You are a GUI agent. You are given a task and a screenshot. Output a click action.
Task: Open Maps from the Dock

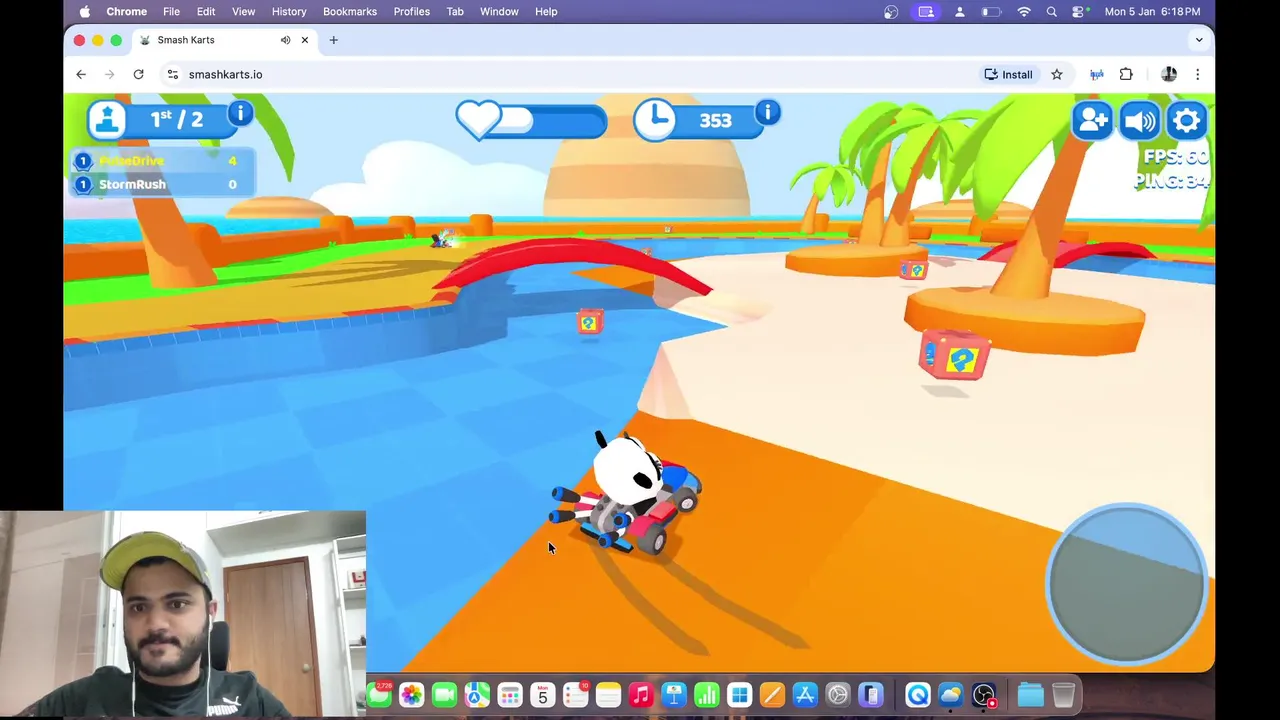coord(477,695)
